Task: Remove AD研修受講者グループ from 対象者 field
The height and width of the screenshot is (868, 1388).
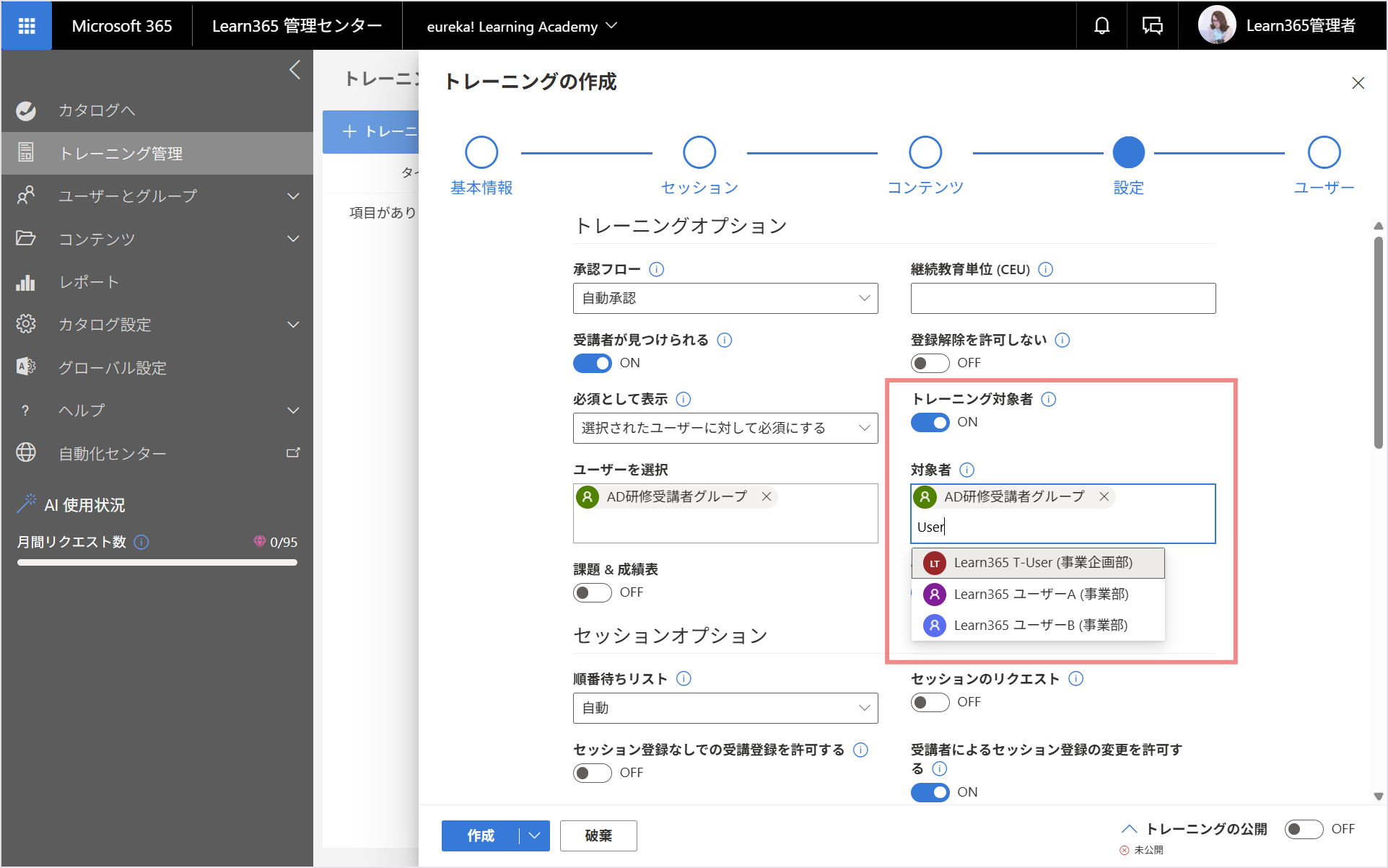Action: tap(1104, 496)
